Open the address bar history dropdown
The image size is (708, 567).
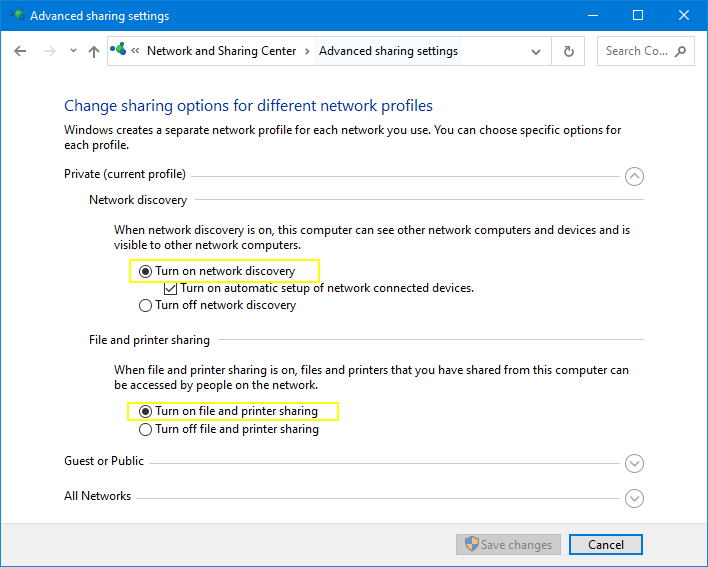538,52
